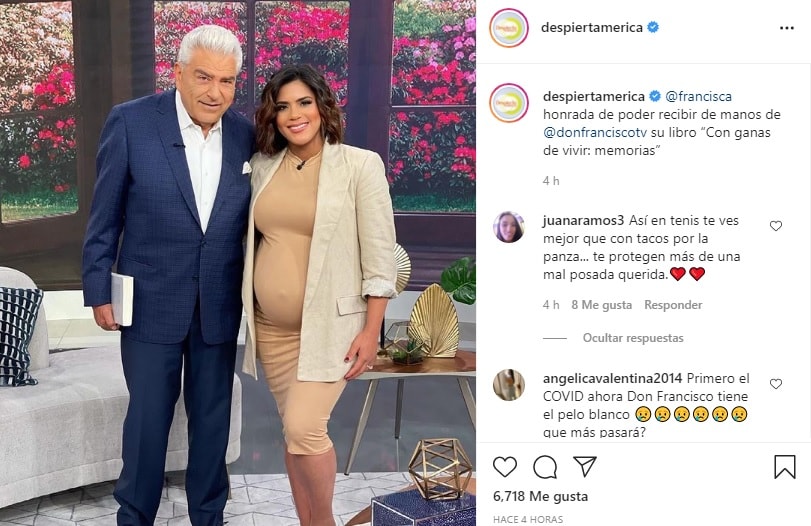Image resolution: width=811 pixels, height=526 pixels.
Task: Open @francisca mention link
Action: point(698,97)
